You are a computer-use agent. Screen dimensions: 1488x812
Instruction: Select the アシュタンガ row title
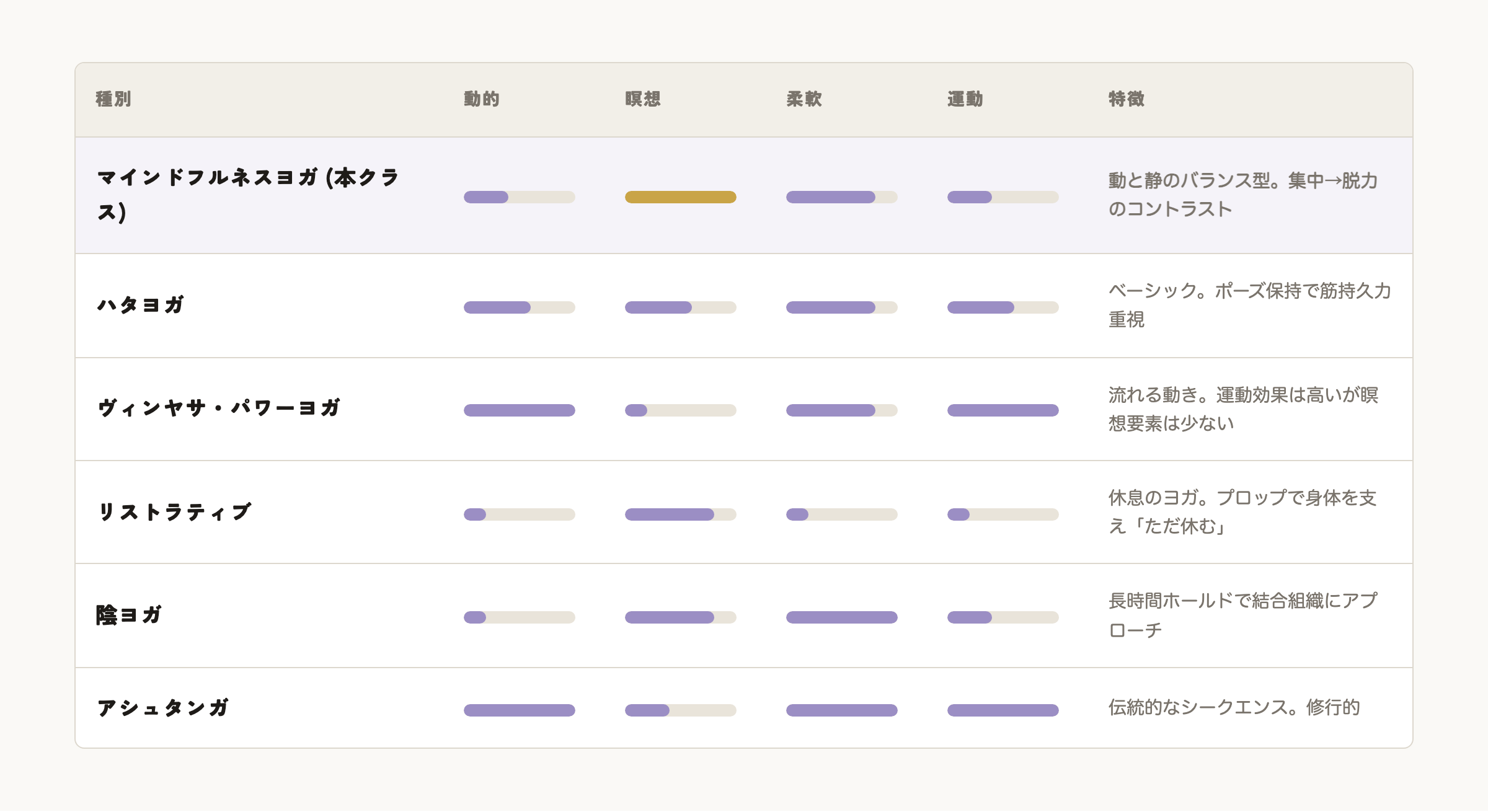point(162,708)
